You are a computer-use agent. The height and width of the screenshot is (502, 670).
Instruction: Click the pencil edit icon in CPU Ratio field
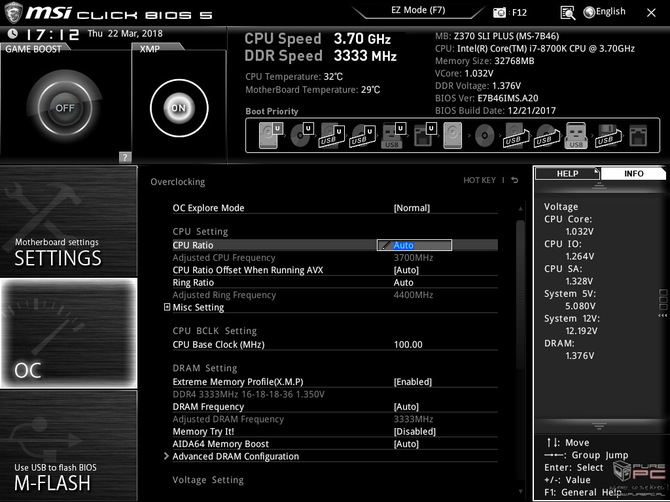386,245
